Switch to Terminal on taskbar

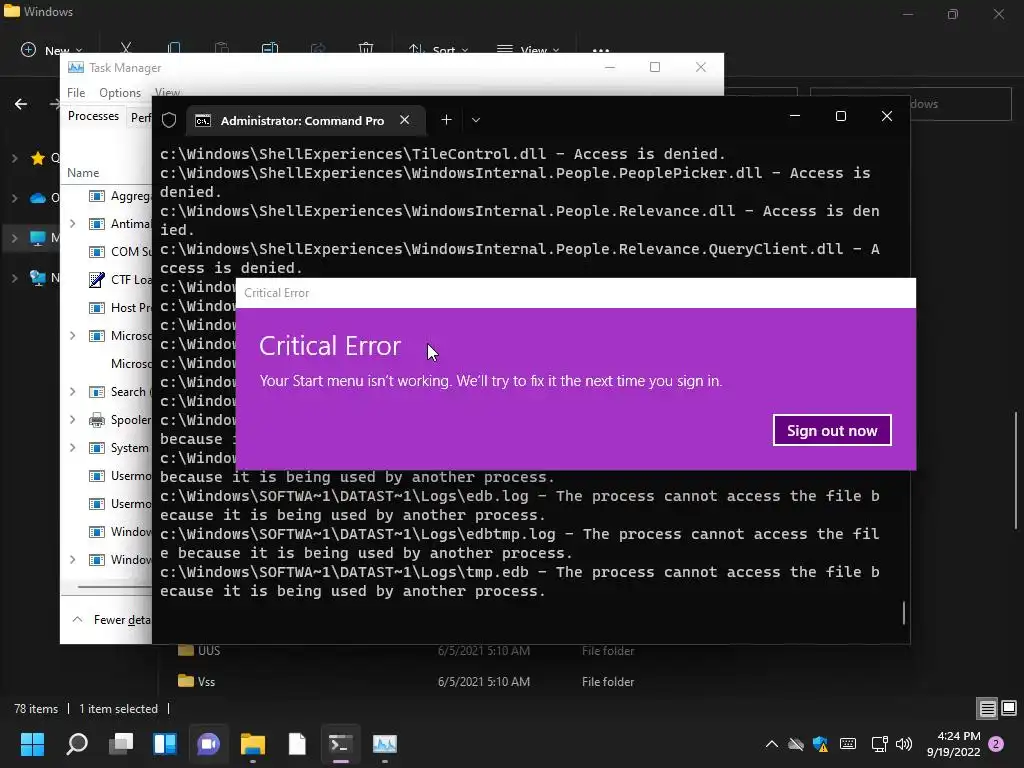click(340, 744)
